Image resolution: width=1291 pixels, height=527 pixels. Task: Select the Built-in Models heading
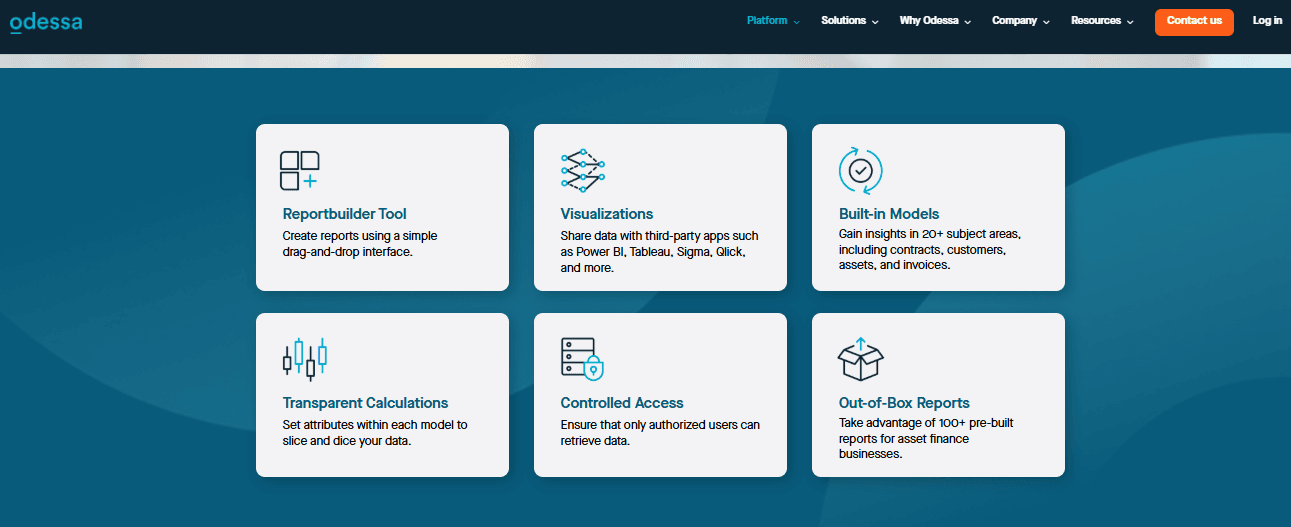click(889, 214)
